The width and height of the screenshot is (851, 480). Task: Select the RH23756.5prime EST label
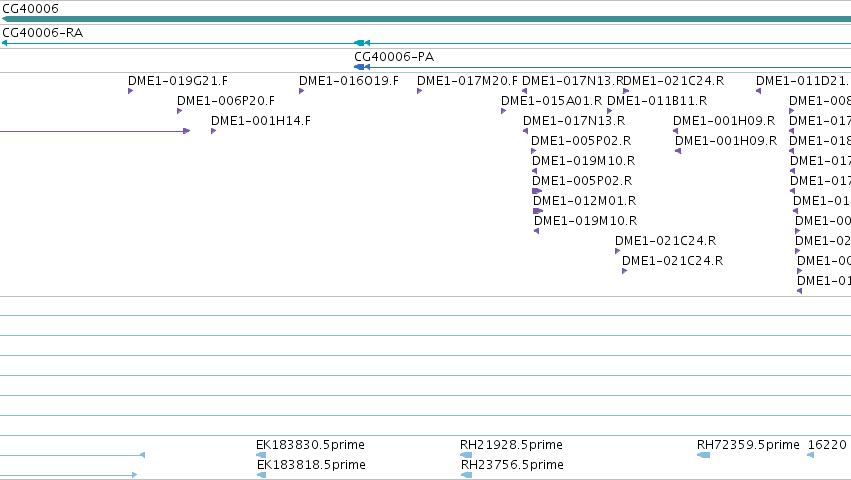[x=512, y=465]
